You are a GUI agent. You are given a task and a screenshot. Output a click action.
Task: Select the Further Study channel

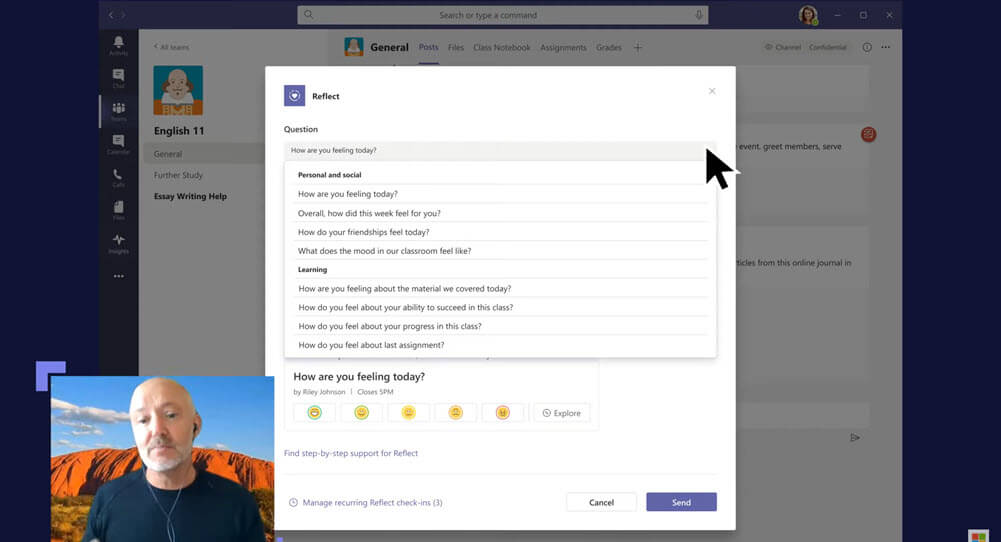[178, 175]
